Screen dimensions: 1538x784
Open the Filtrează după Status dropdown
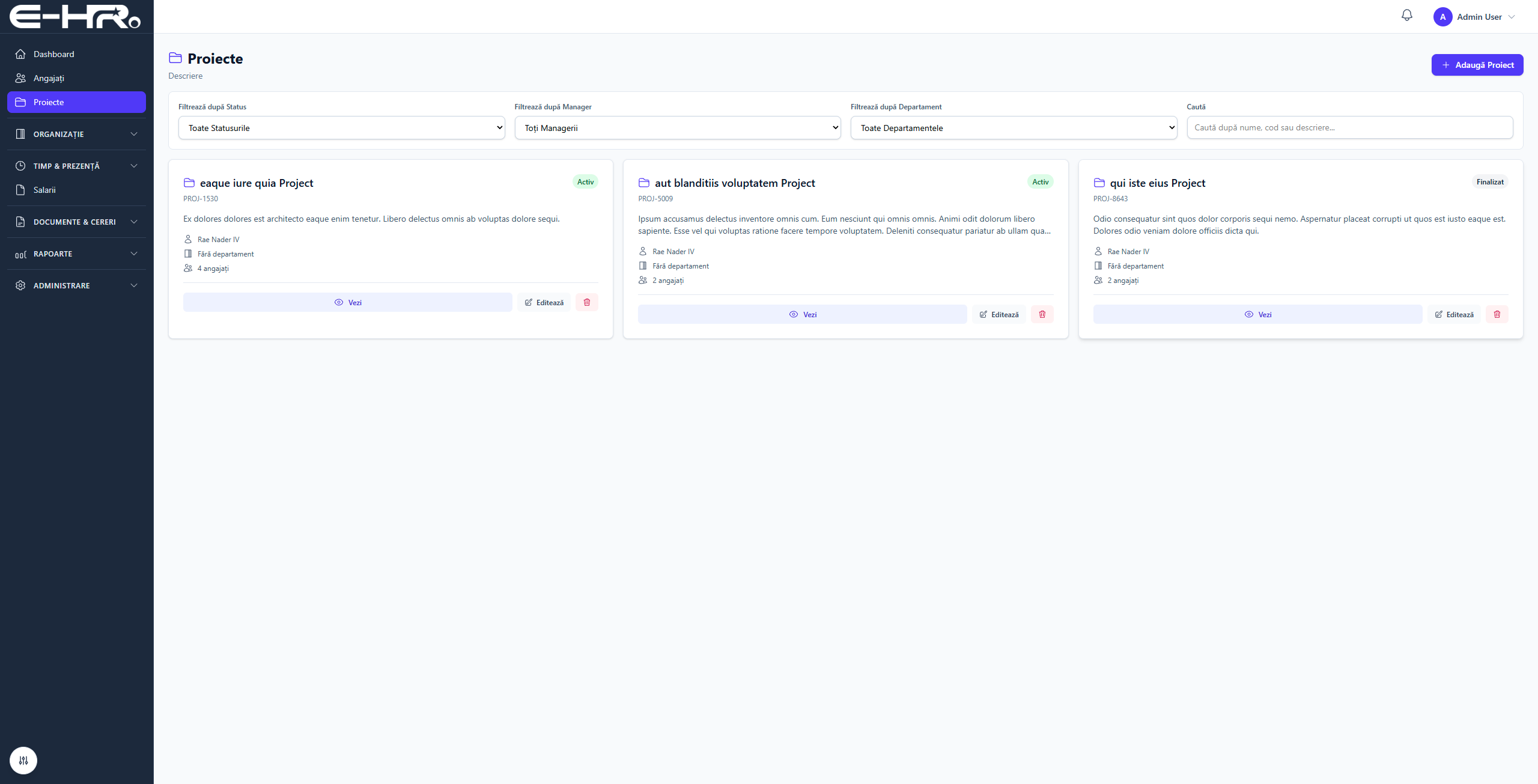point(341,128)
